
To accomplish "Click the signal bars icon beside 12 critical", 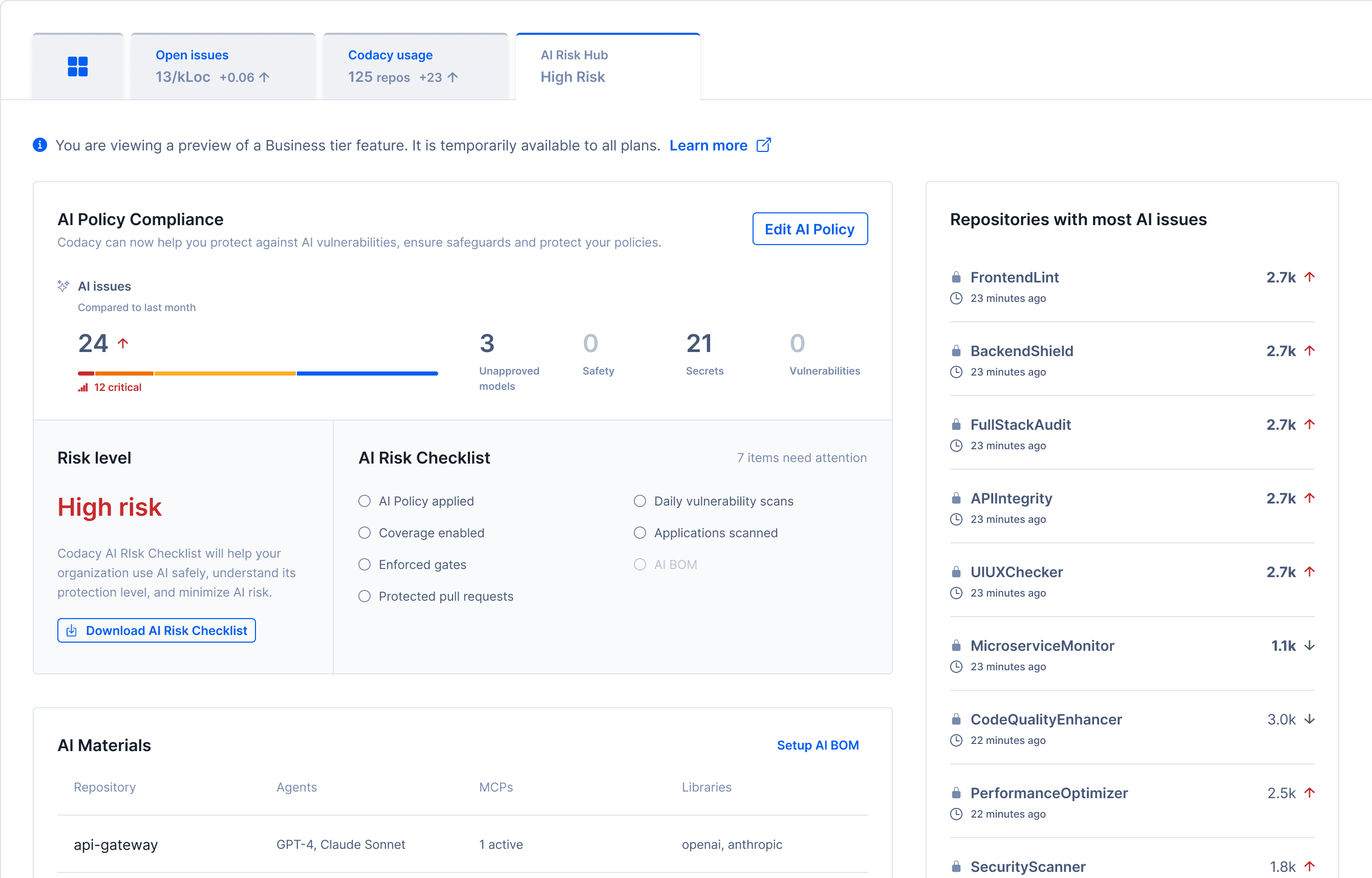I will [83, 386].
